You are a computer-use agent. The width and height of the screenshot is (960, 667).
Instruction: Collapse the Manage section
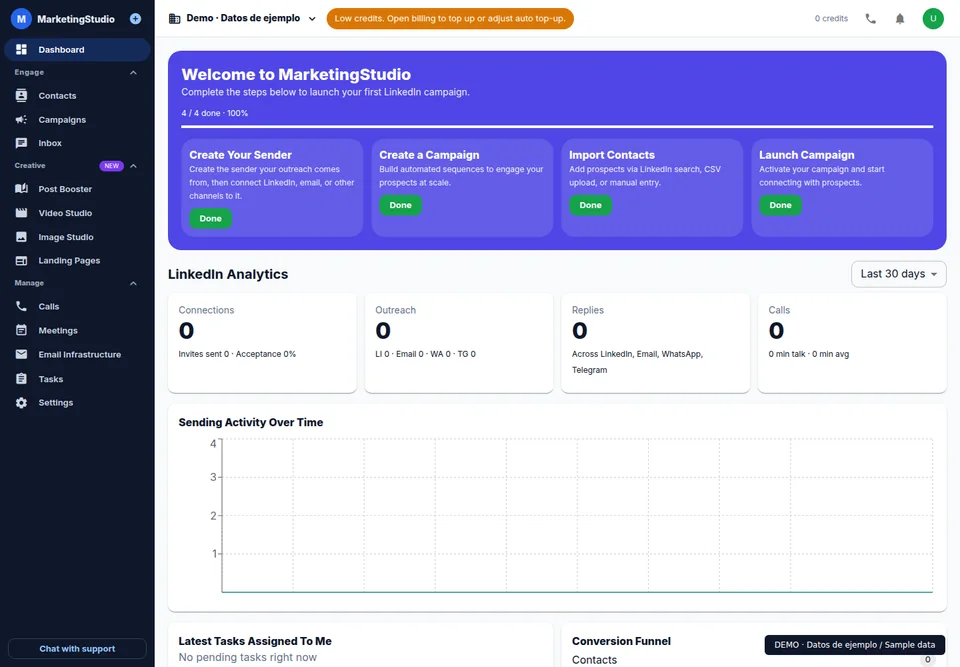pos(133,283)
